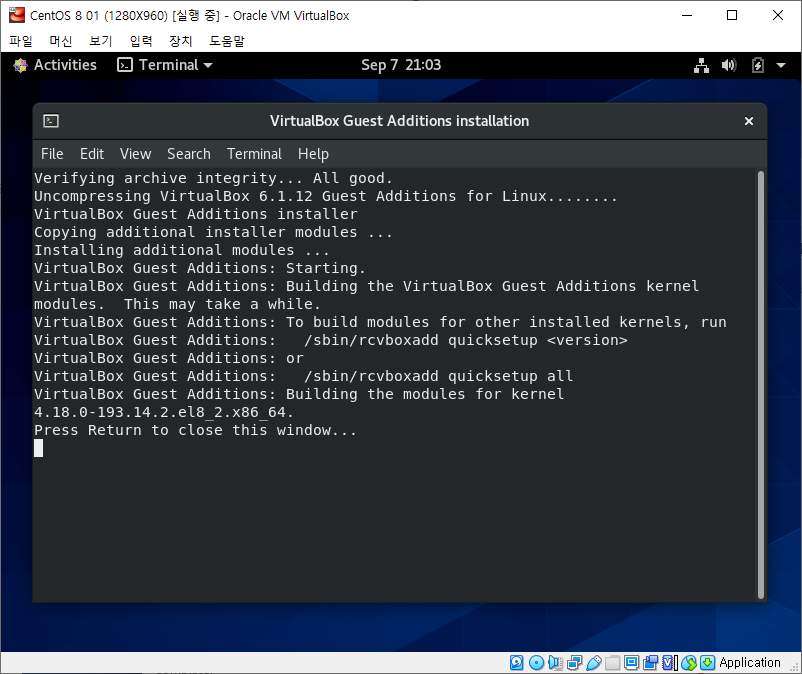Click the audio status indicator icon
The height and width of the screenshot is (674, 802).
(x=555, y=663)
